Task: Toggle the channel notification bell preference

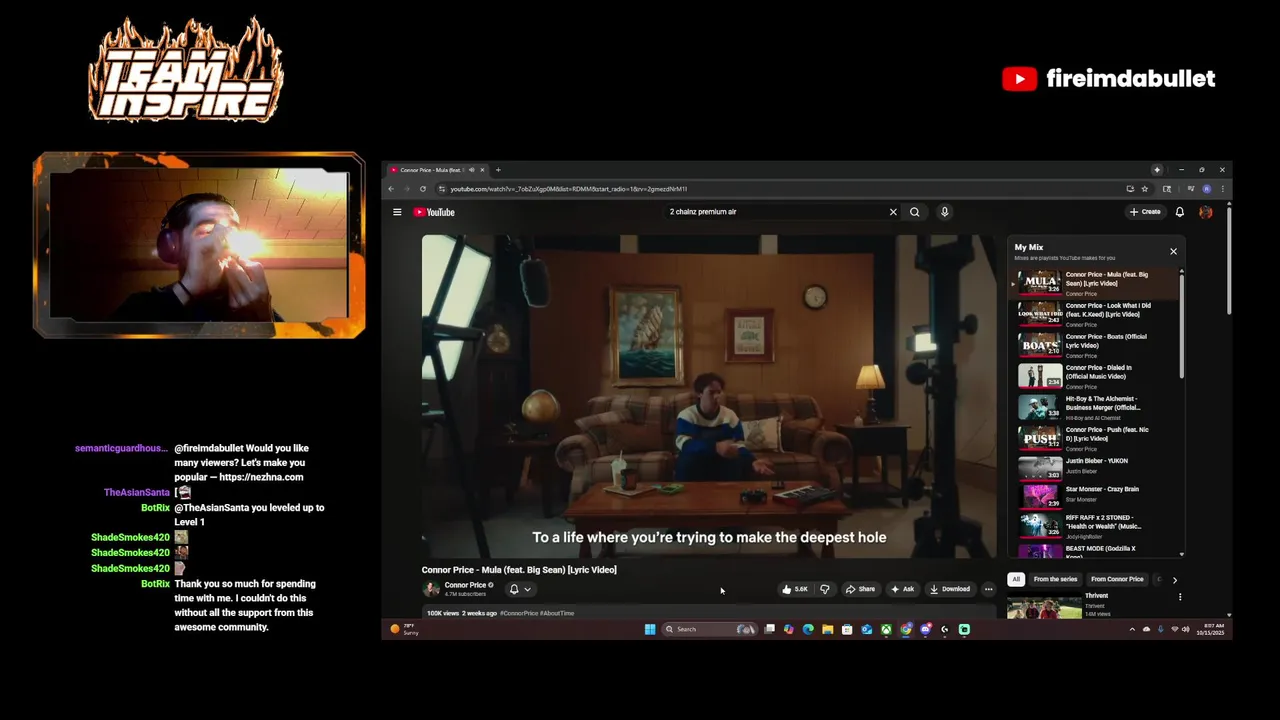Action: pyautogui.click(x=519, y=589)
